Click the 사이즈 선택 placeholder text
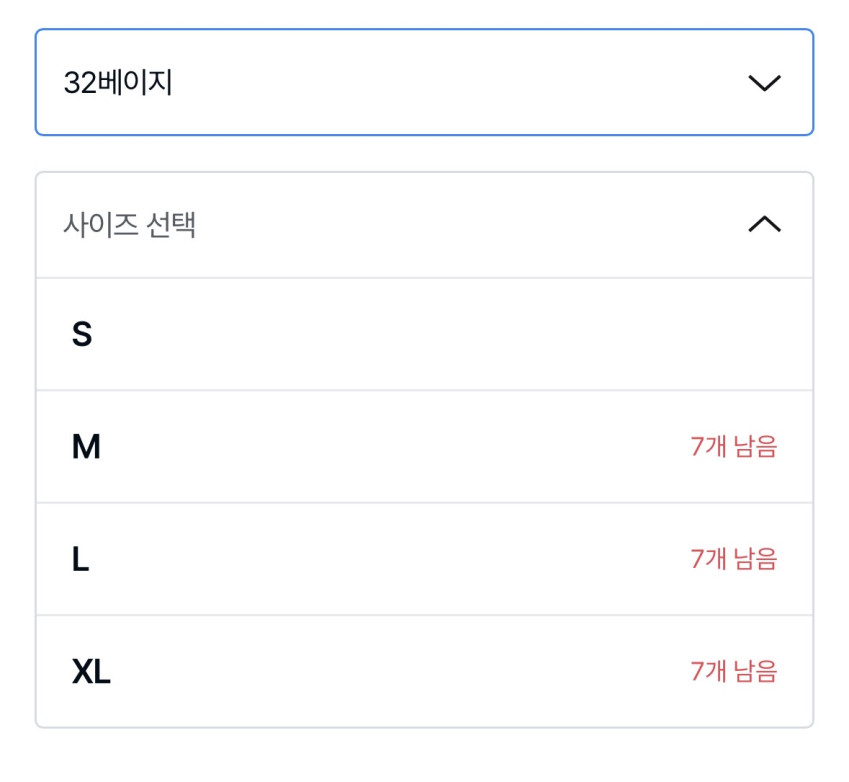This screenshot has height=782, width=849. click(129, 225)
